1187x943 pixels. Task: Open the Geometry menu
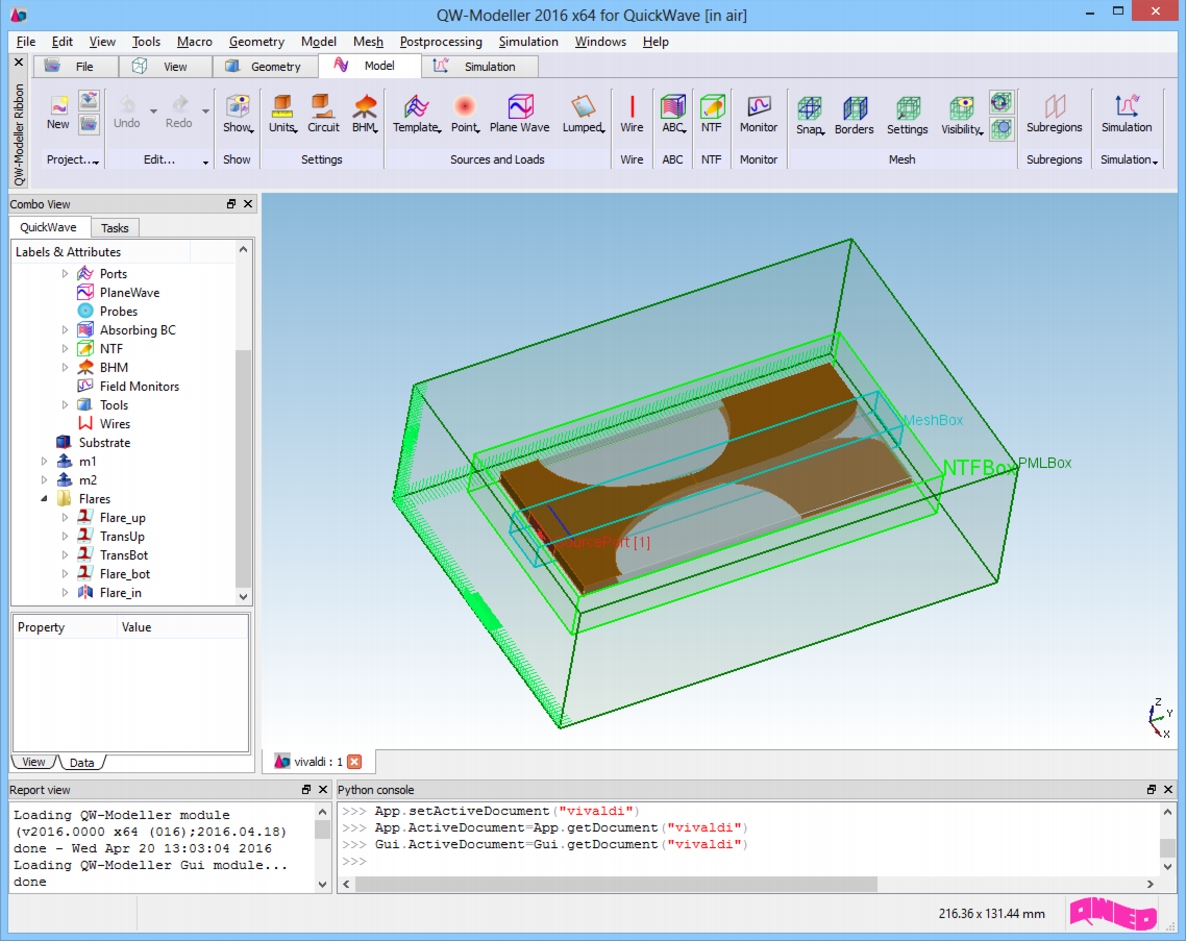click(x=257, y=42)
